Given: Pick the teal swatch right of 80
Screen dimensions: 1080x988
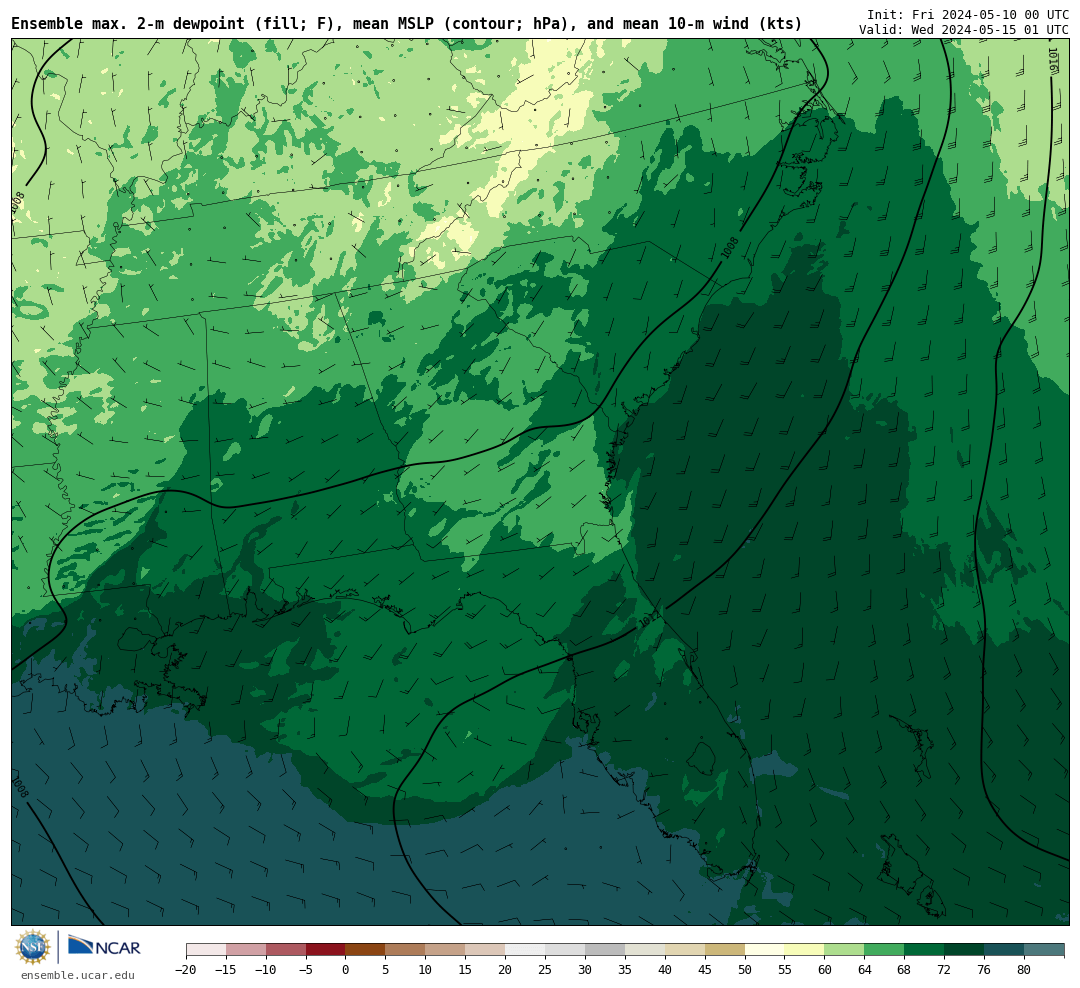Looking at the screenshot, I should pos(1043,950).
